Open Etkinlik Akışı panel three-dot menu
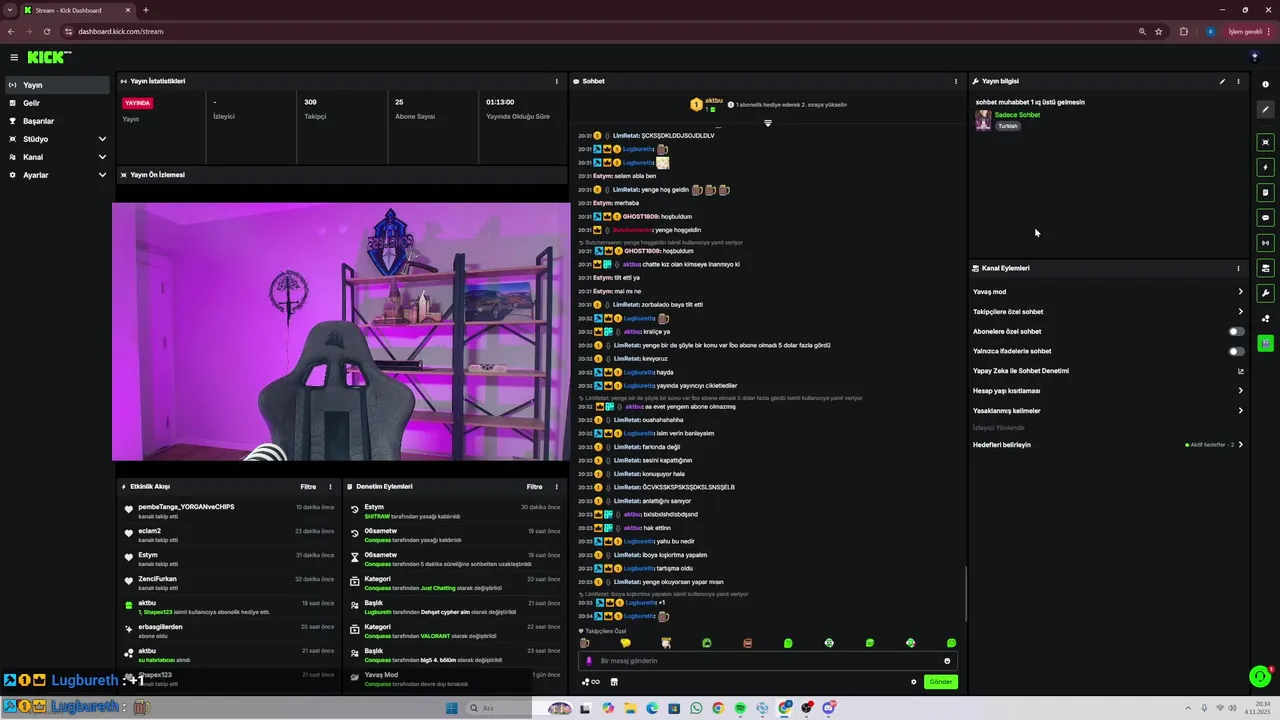 tap(330, 487)
